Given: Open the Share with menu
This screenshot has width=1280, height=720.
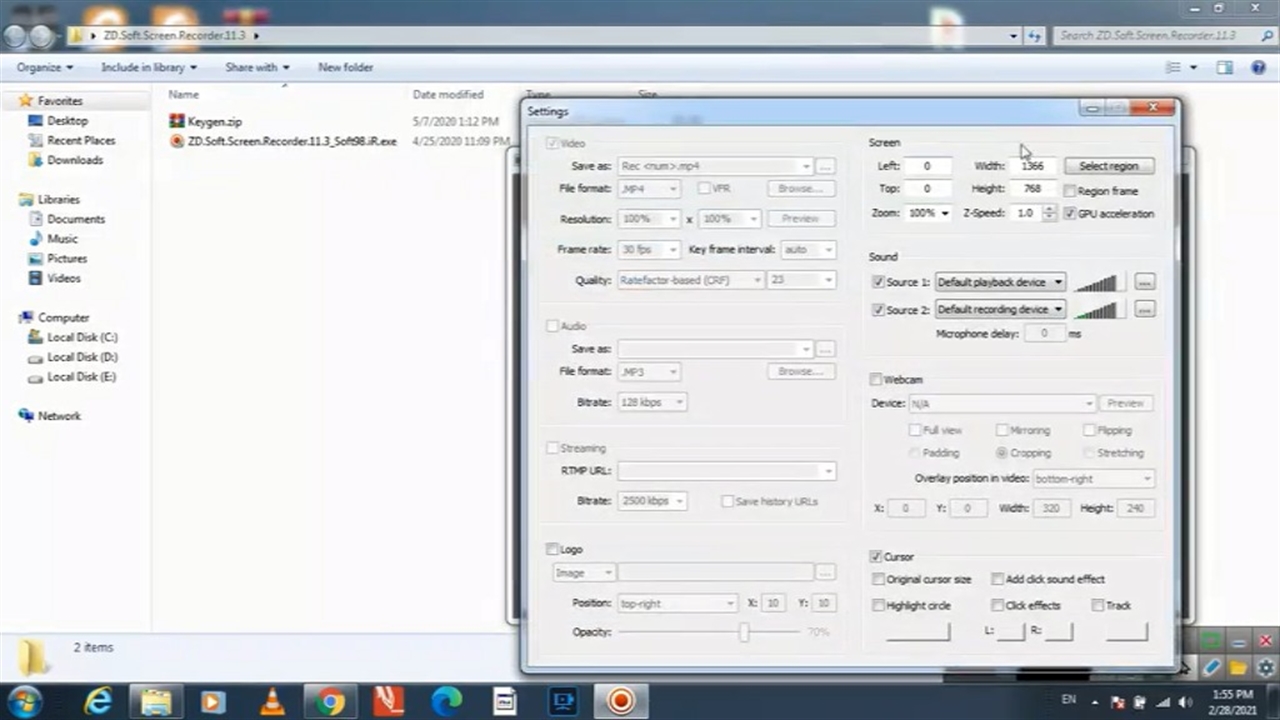Looking at the screenshot, I should pos(257,67).
